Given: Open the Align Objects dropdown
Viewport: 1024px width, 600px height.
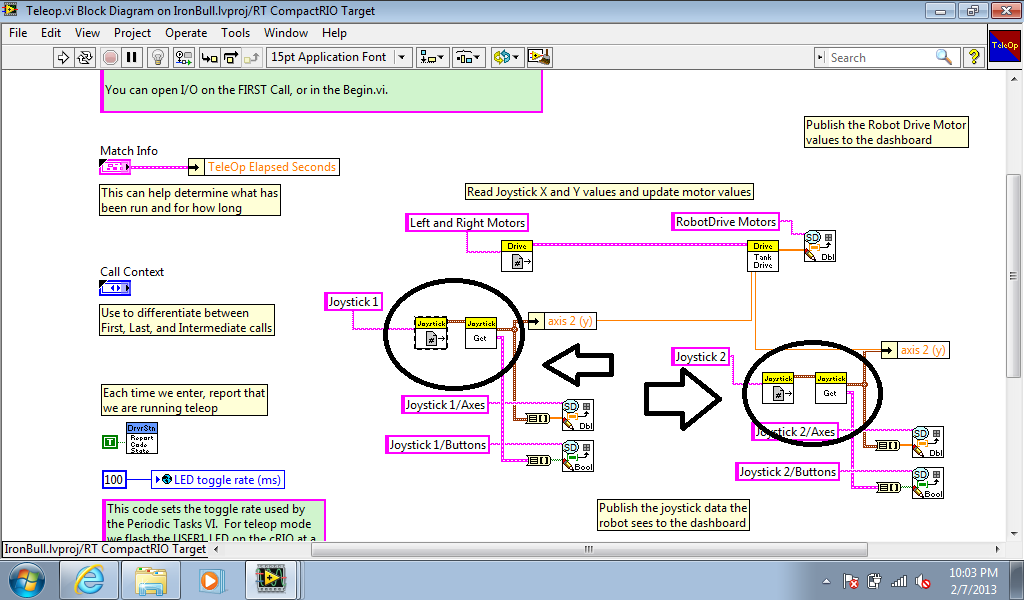Looking at the screenshot, I should pos(431,57).
